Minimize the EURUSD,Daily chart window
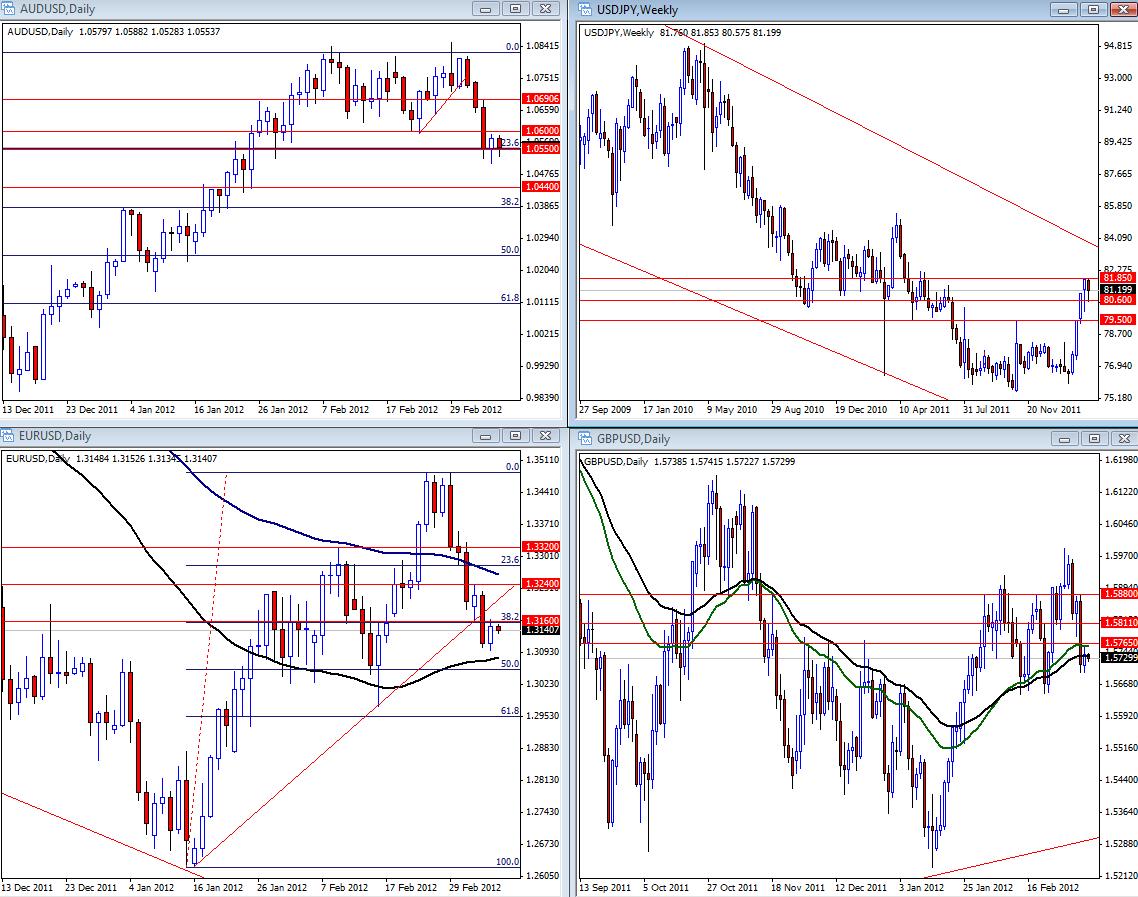 (x=486, y=435)
